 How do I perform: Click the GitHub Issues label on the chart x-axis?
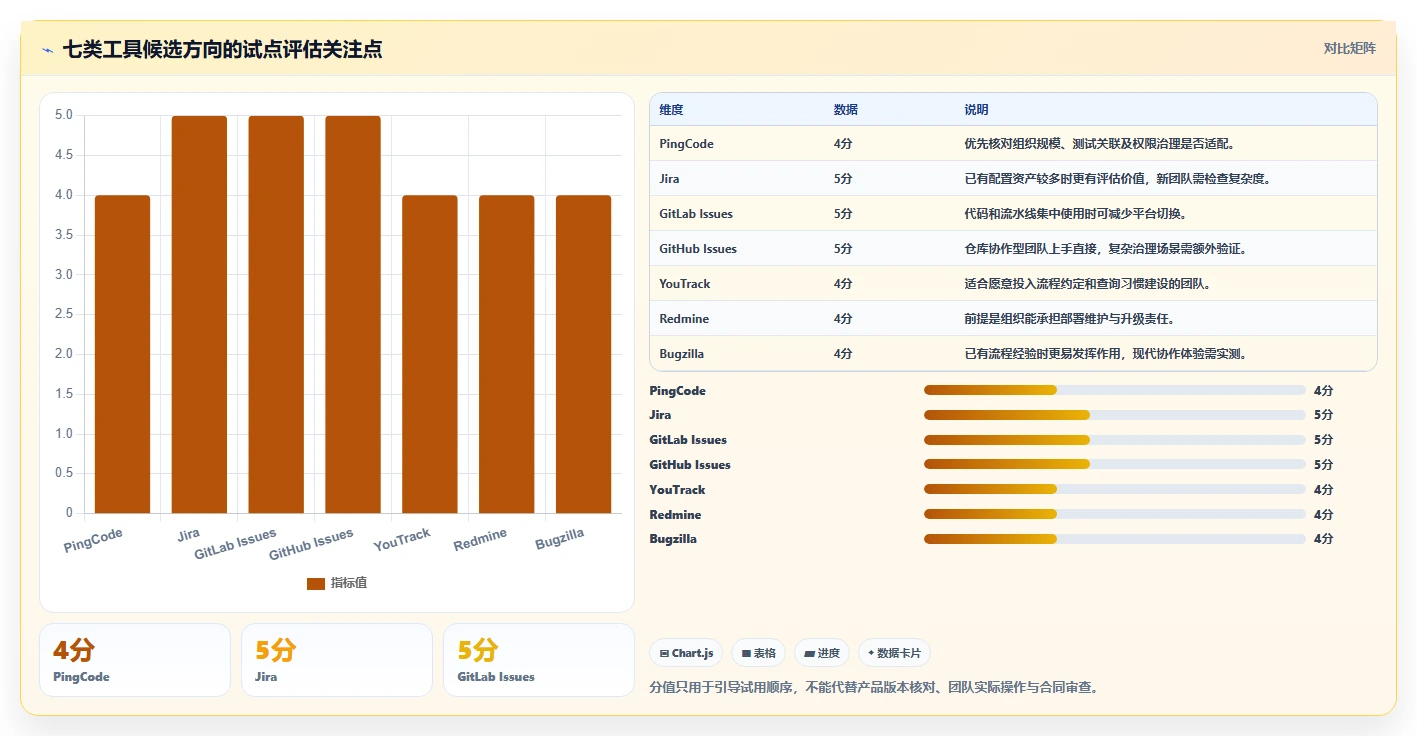311,544
